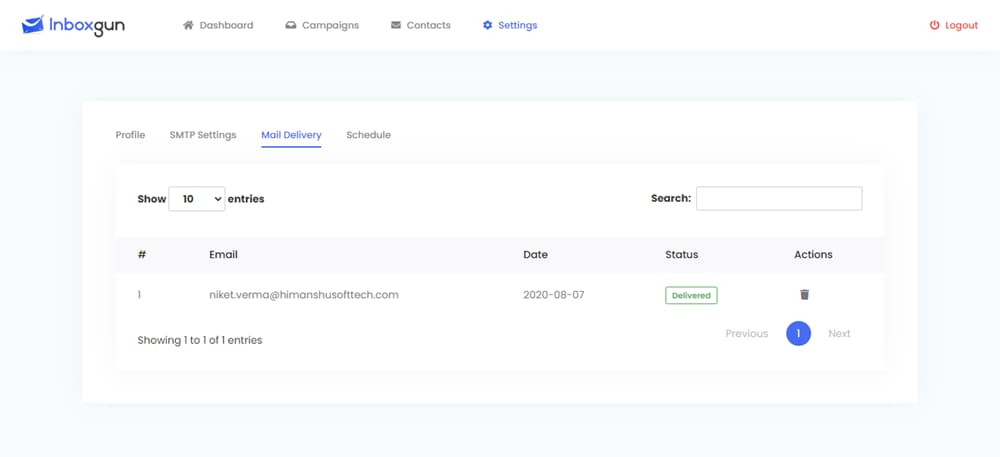Focus the Search input field
Image resolution: width=1000 pixels, height=457 pixels.
point(779,198)
